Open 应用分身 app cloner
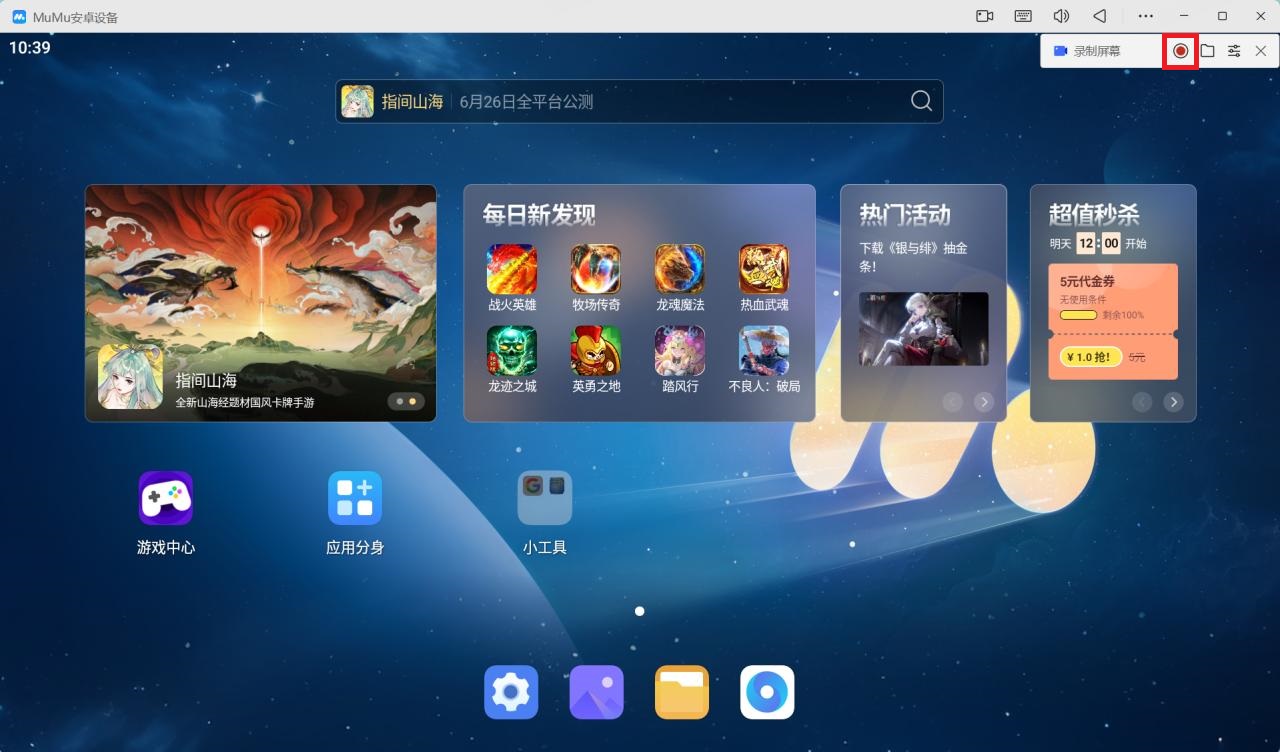The width and height of the screenshot is (1280, 752). tap(355, 499)
